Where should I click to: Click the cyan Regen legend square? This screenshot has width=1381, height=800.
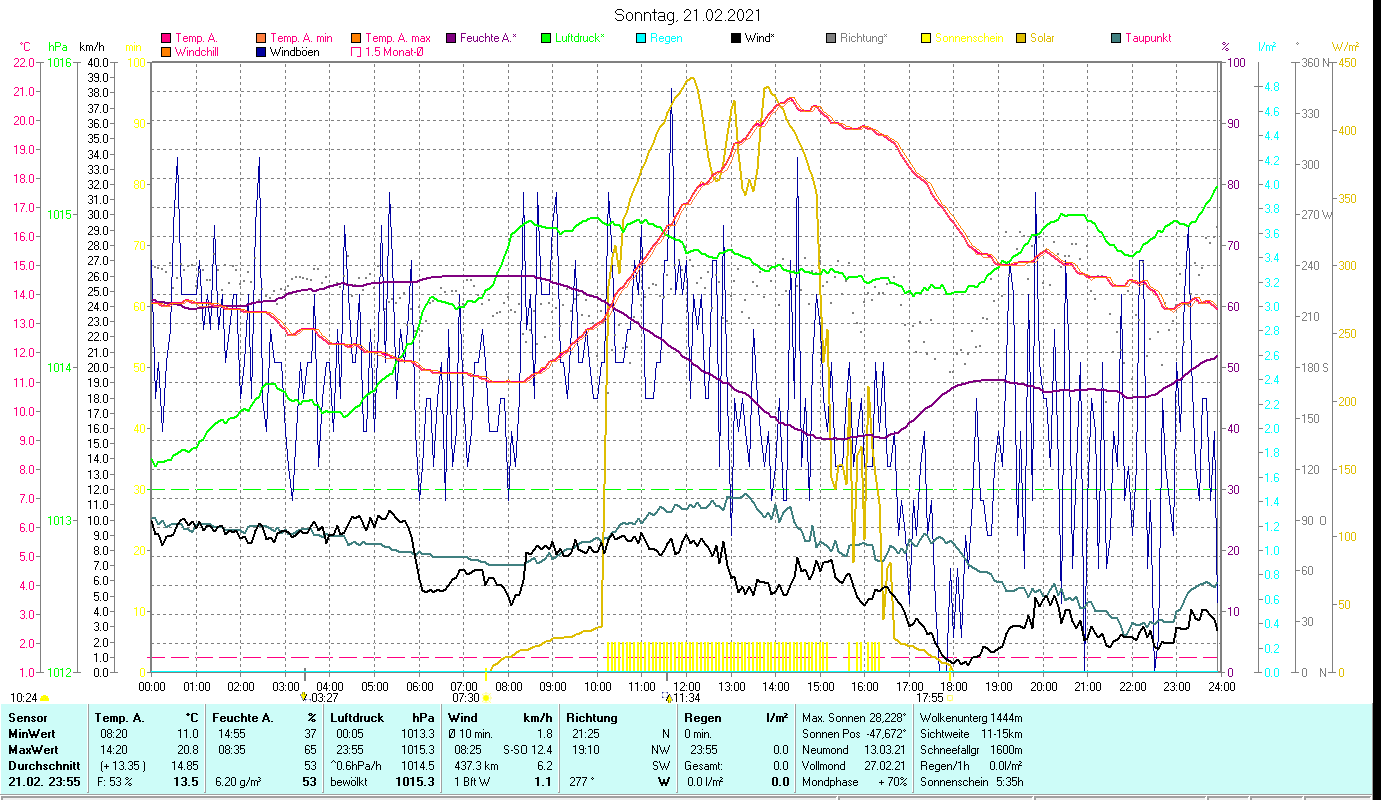[x=641, y=39]
